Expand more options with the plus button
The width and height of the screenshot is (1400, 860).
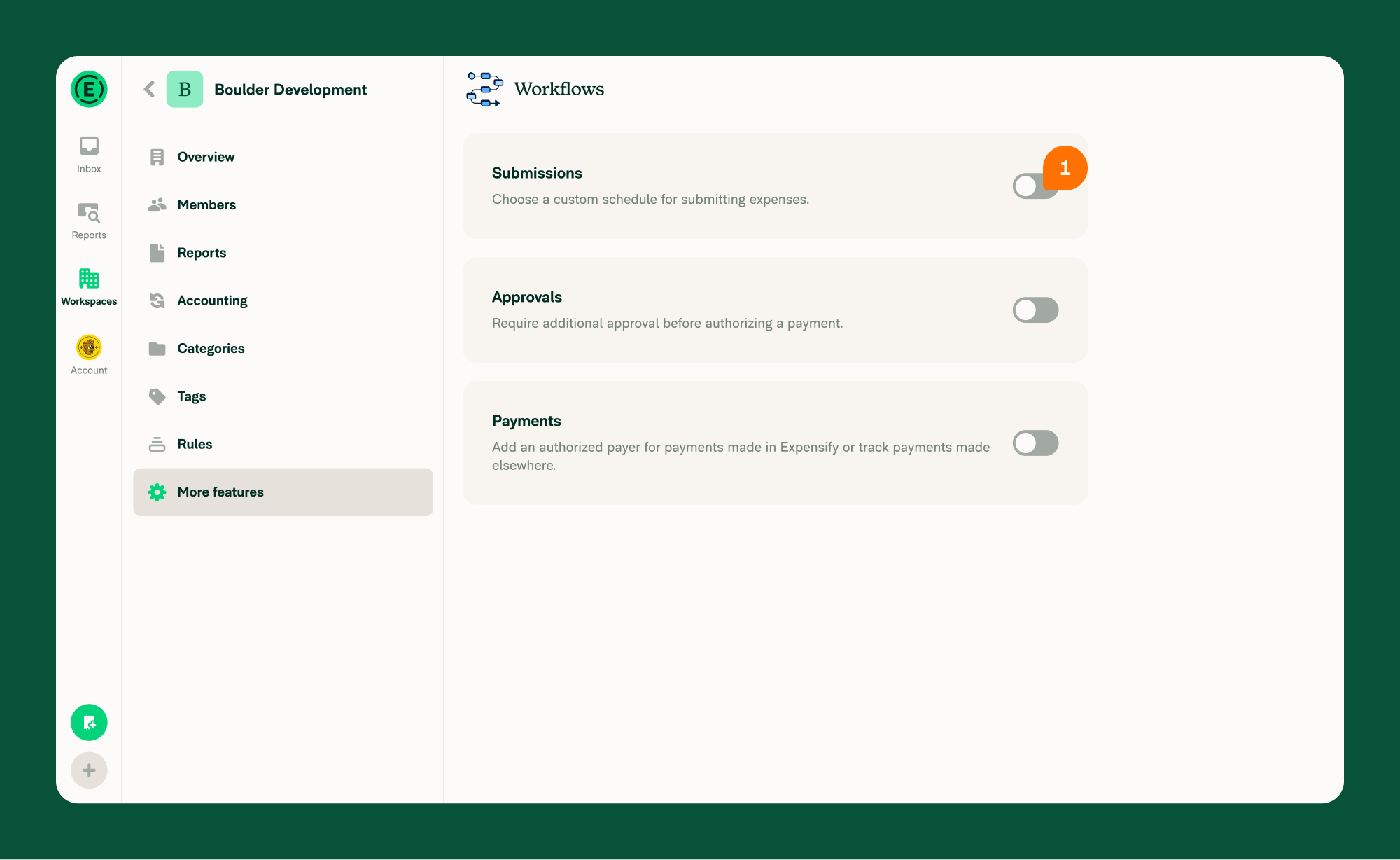pyautogui.click(x=89, y=770)
